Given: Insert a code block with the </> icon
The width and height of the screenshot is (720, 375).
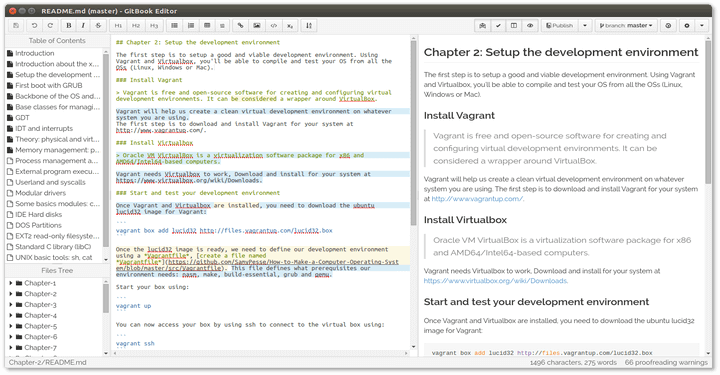Looking at the screenshot, I should coord(274,26).
